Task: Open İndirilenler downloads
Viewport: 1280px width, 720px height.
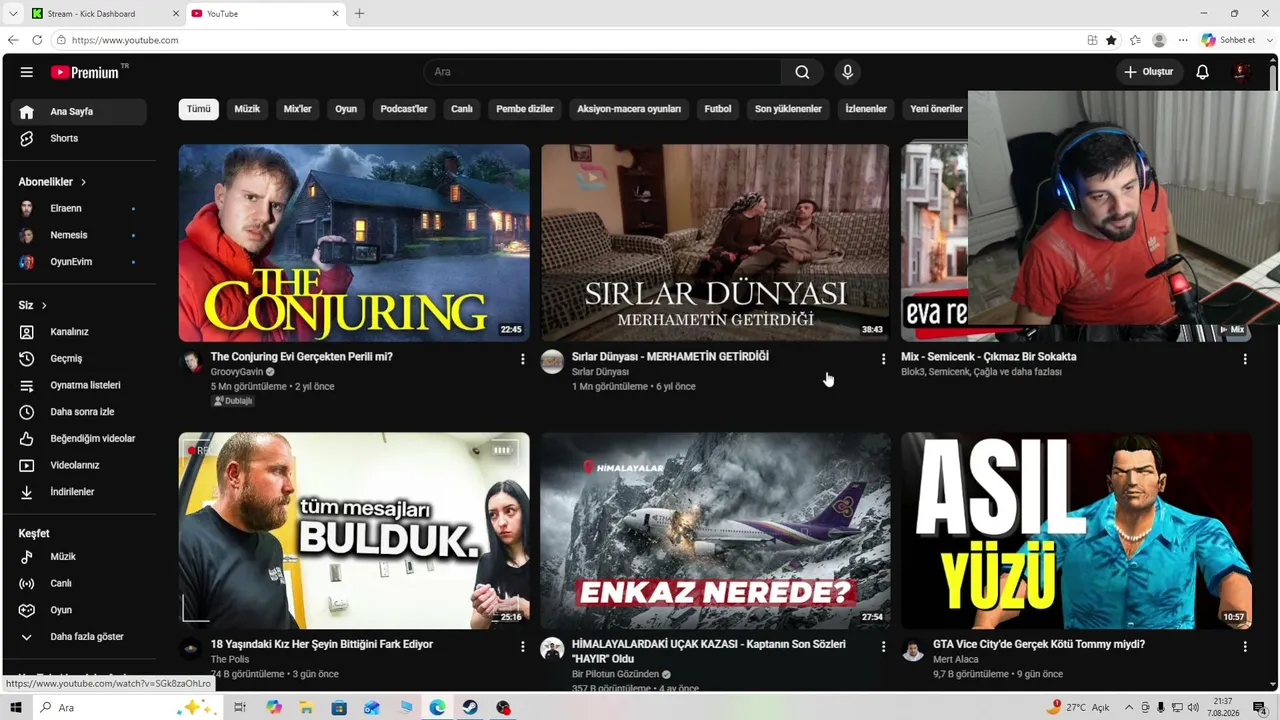Action: (79, 492)
